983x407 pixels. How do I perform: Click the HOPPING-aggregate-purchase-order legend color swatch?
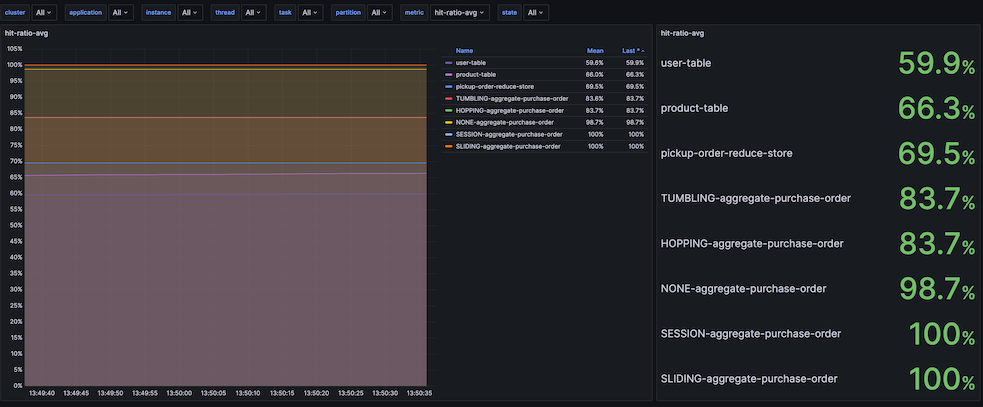pos(448,110)
